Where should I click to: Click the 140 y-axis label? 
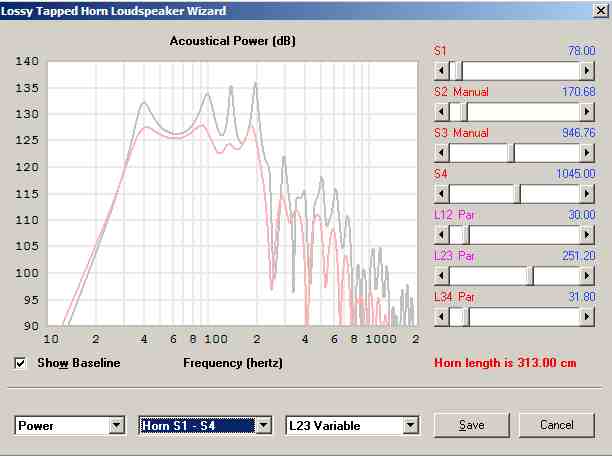[27, 61]
